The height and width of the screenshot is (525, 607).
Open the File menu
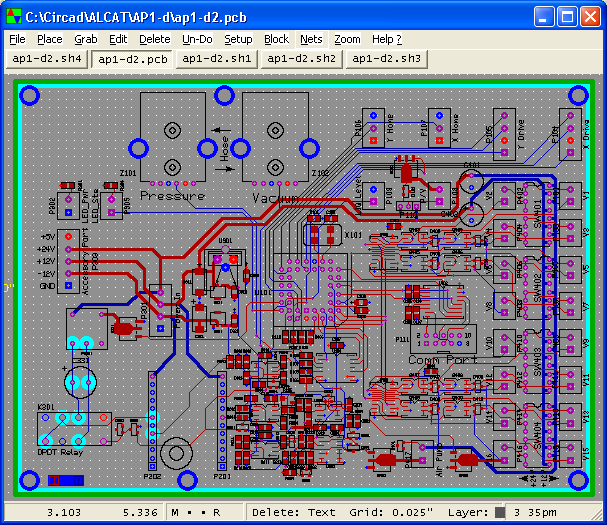[17, 39]
